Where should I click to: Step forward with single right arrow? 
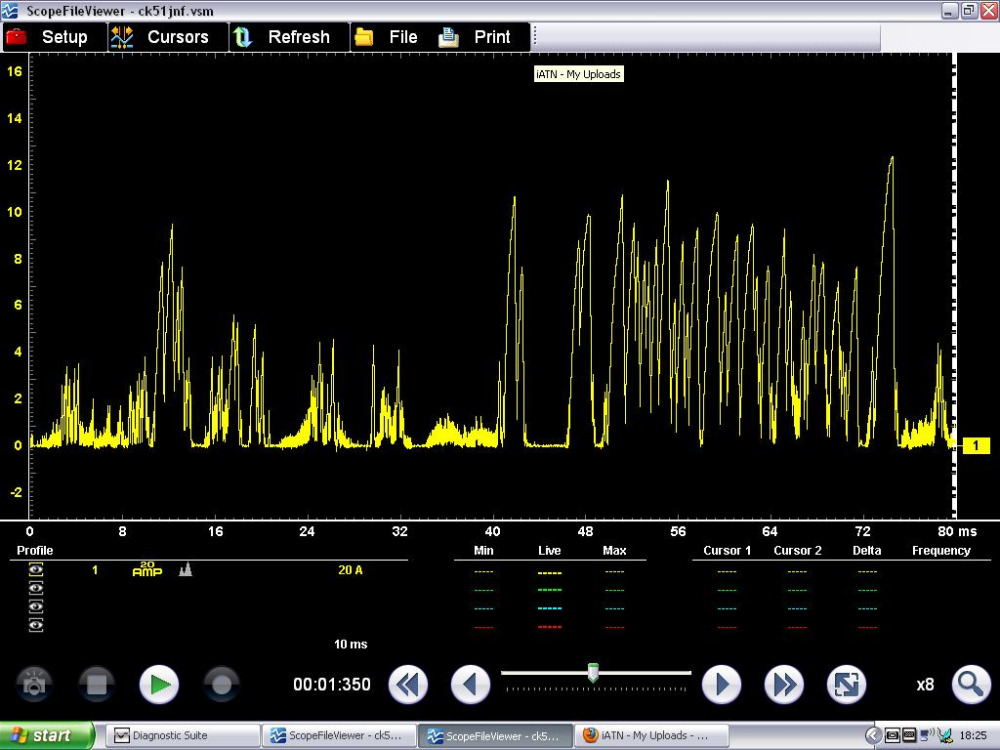721,685
